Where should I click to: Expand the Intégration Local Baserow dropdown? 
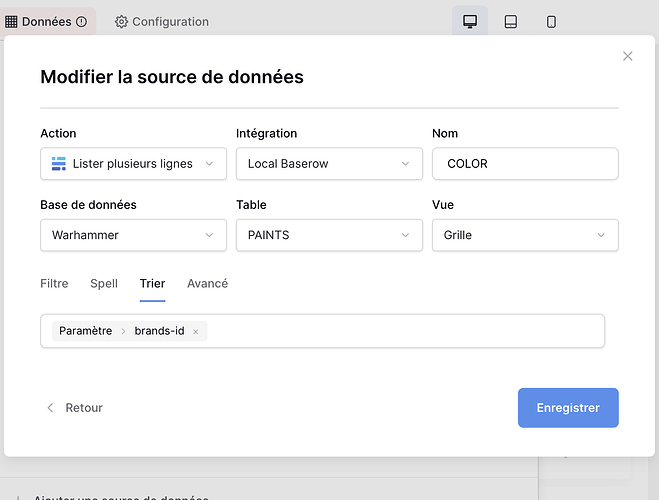pos(328,164)
